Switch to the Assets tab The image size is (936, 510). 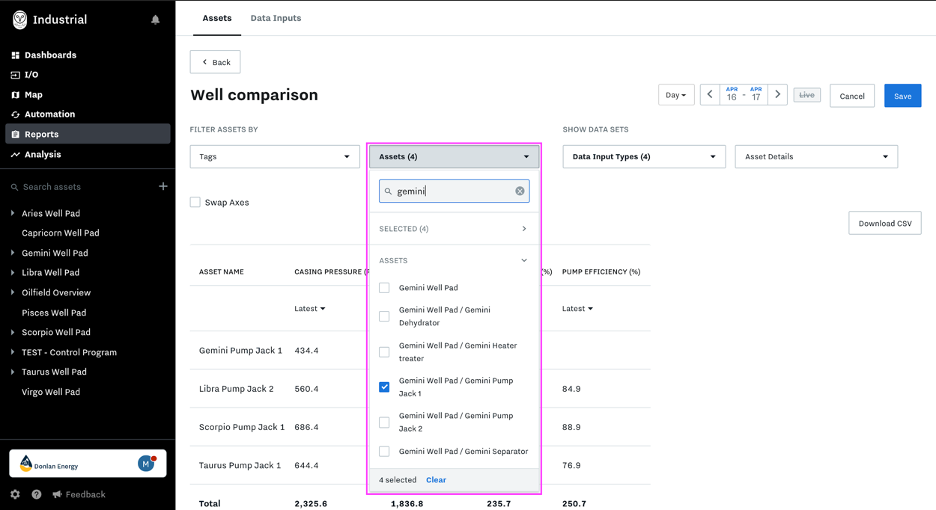217,18
